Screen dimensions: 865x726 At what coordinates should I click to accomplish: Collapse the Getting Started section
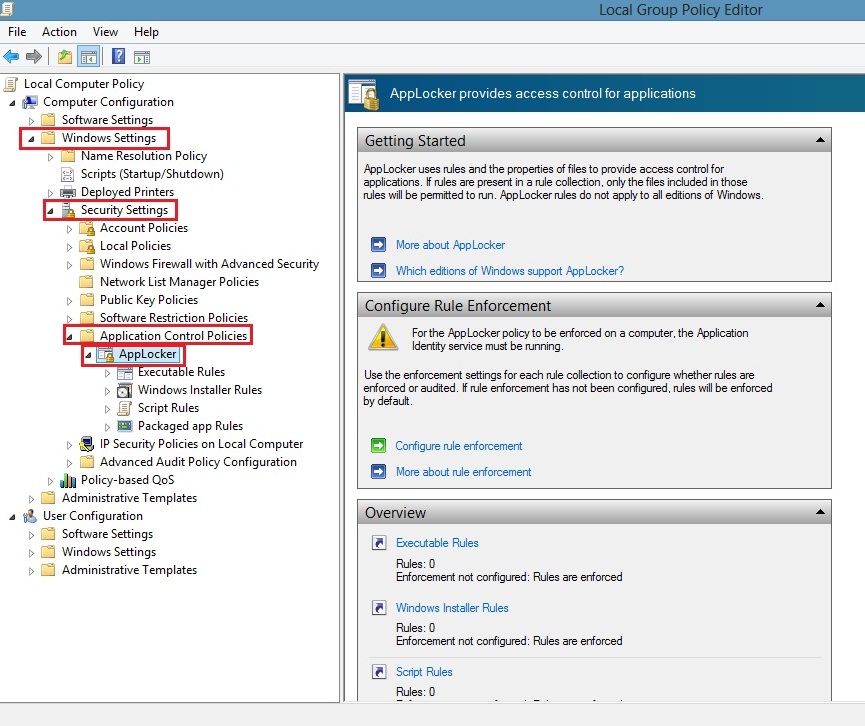[x=820, y=140]
